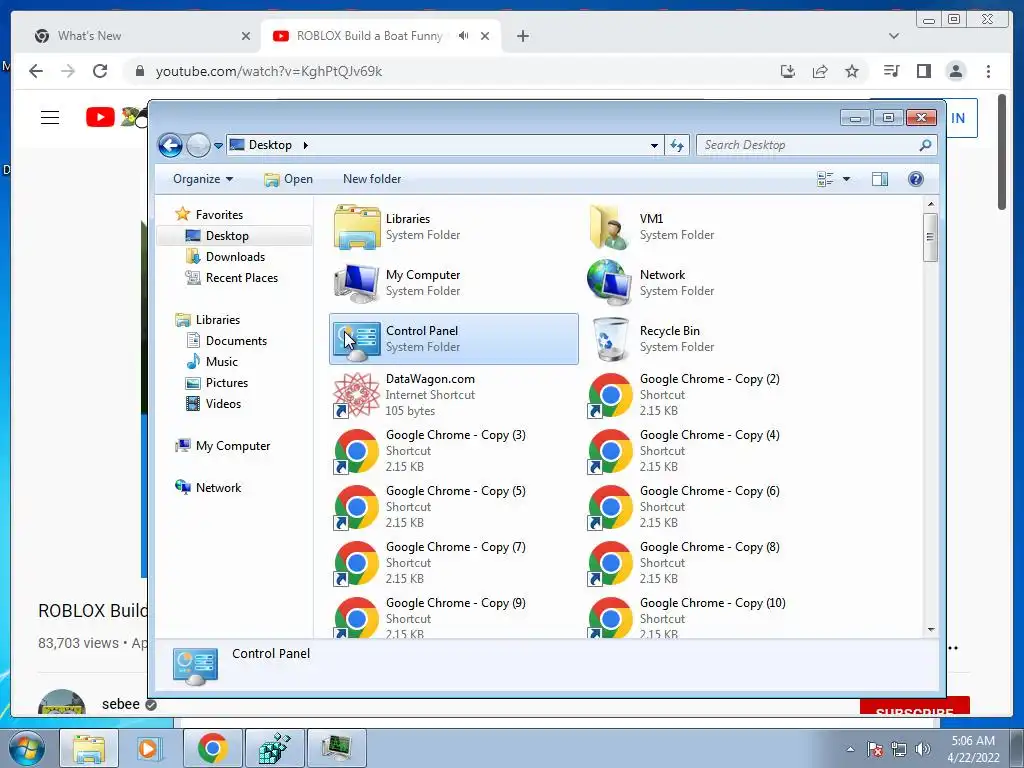The image size is (1024, 768).
Task: Click the Explorer refresh button beside address bar
Action: click(677, 145)
